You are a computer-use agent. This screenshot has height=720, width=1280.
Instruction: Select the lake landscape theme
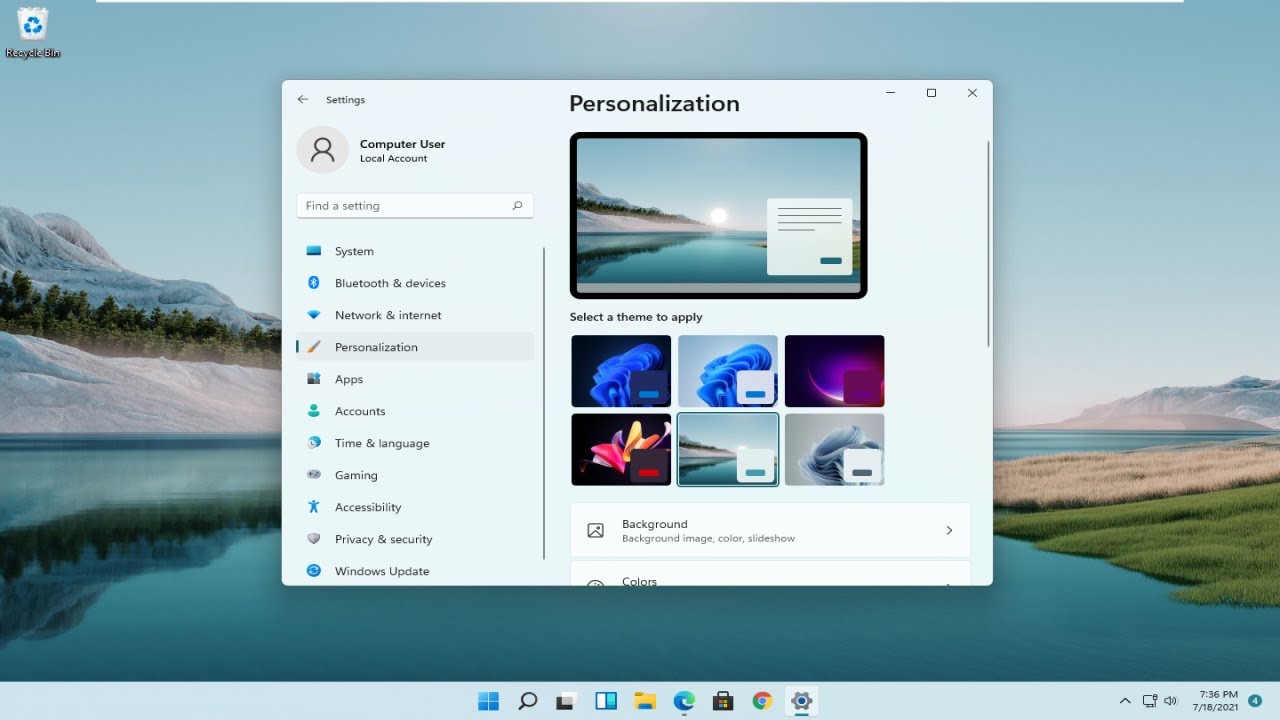728,449
